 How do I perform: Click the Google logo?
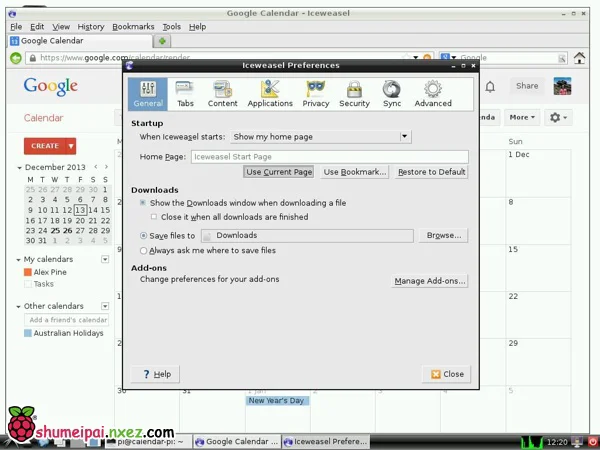(51, 87)
